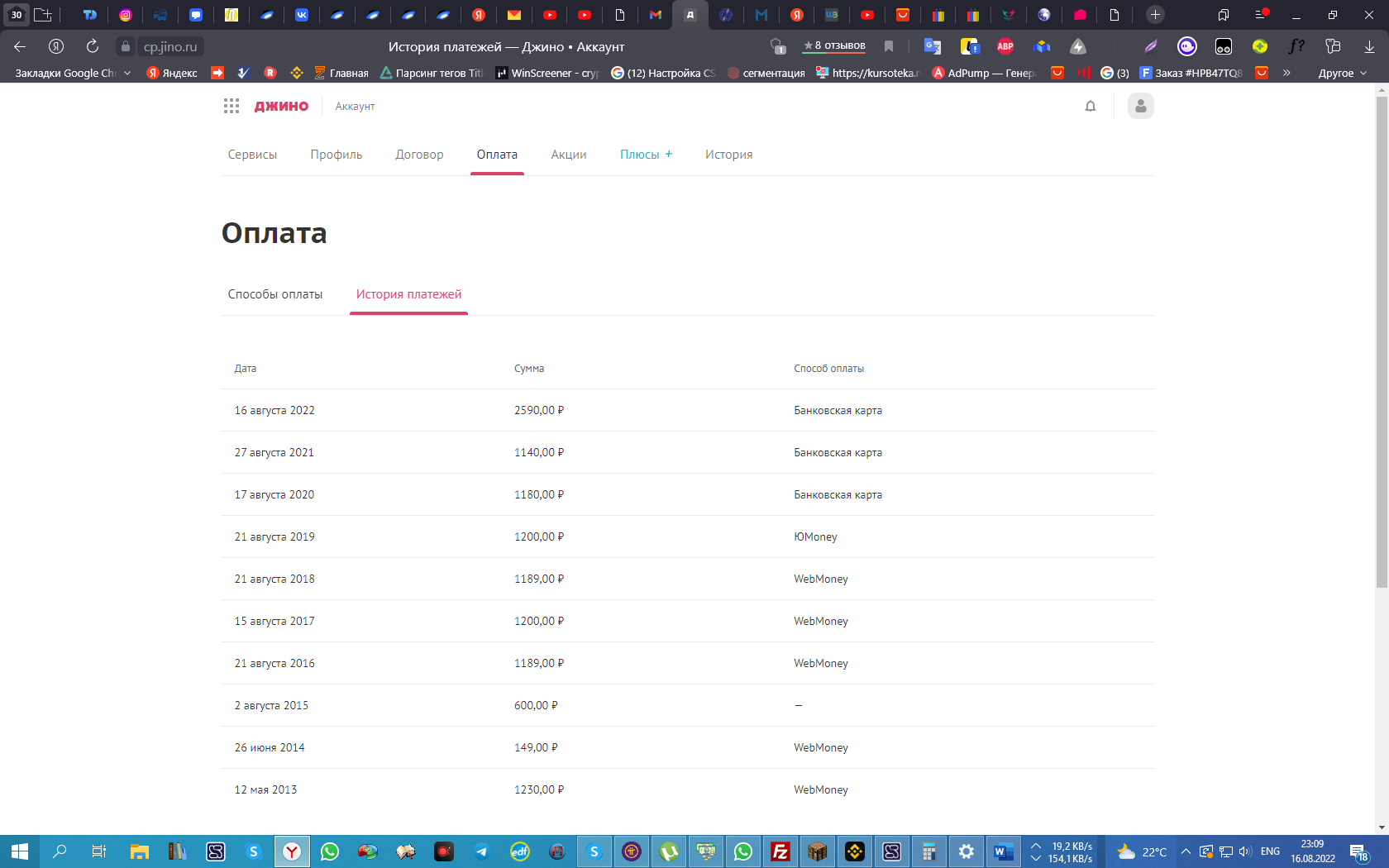
Task: Show hidden system tray icons
Action: tap(1186, 851)
